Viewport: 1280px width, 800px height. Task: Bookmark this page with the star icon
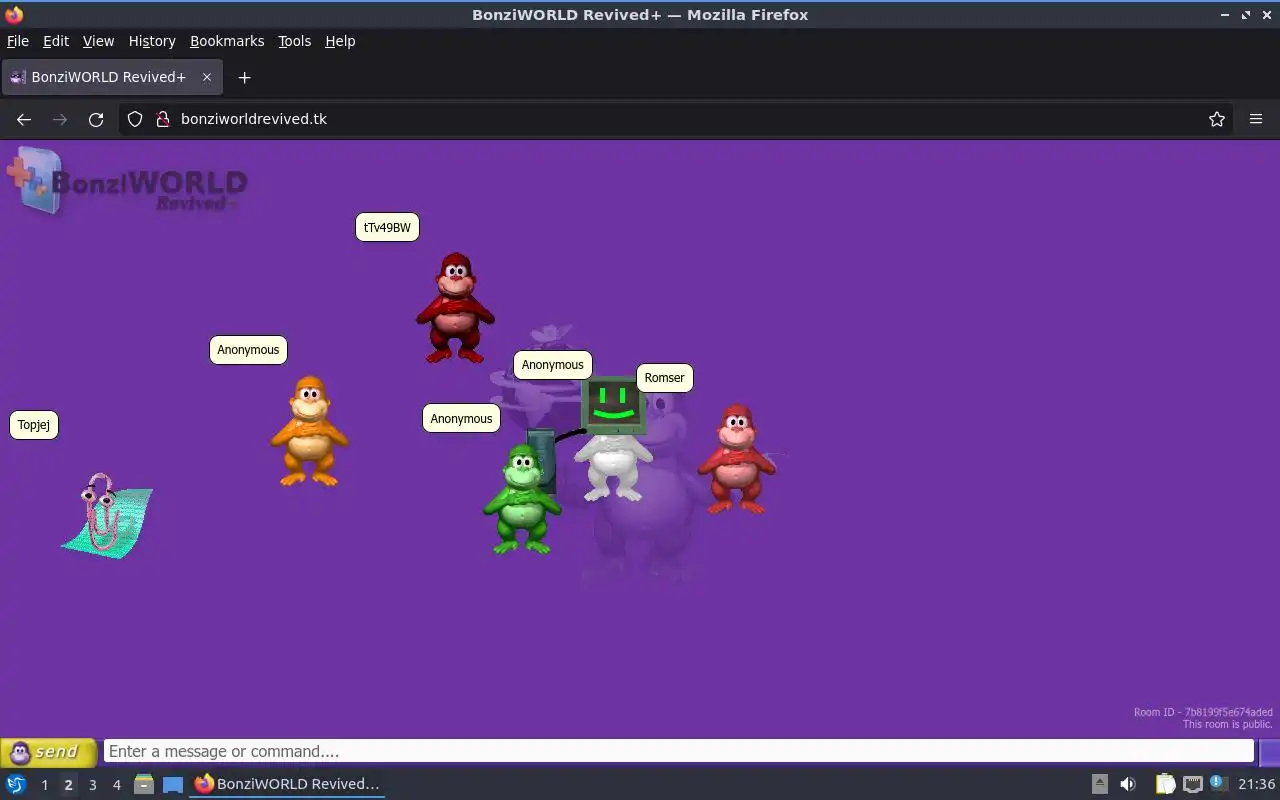[1217, 119]
